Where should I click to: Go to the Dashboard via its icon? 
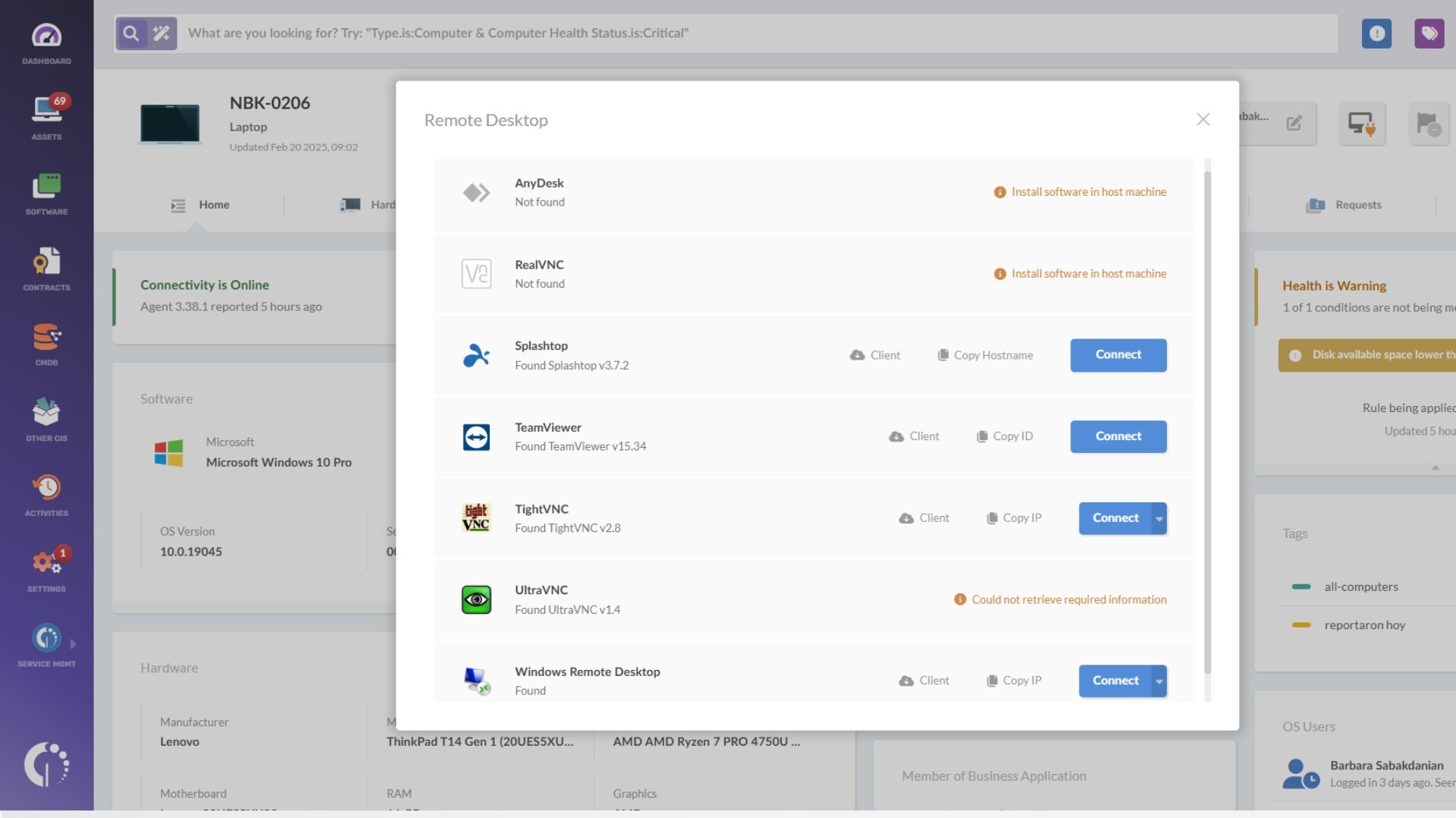(x=46, y=36)
